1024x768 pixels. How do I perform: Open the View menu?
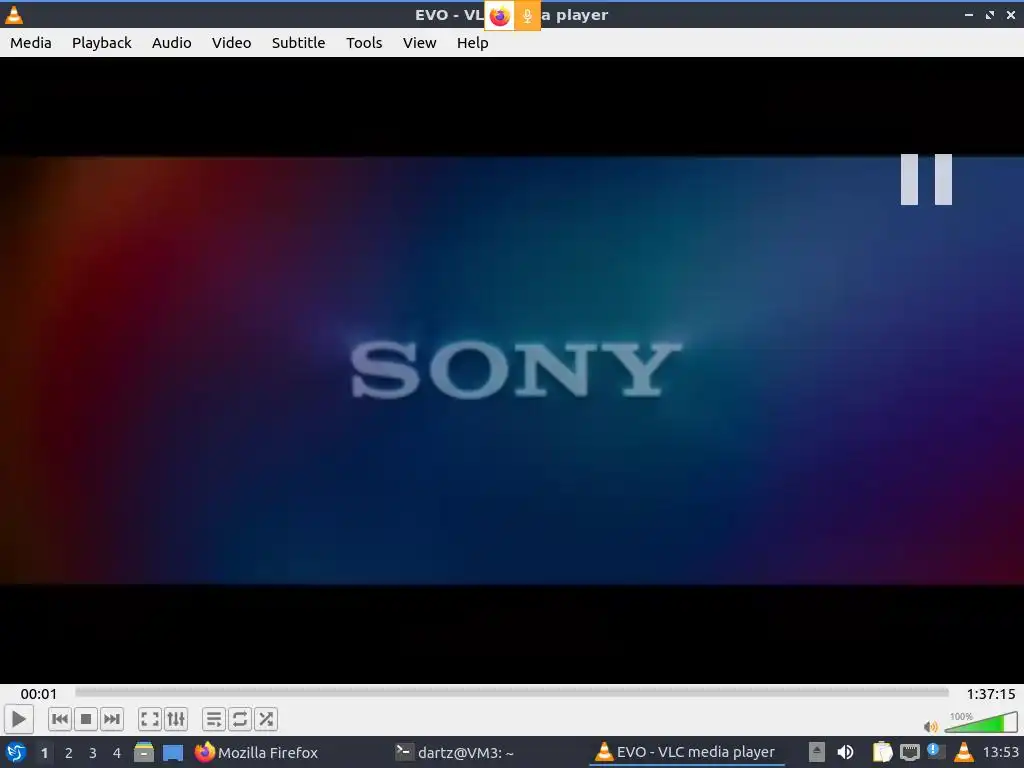coord(419,43)
